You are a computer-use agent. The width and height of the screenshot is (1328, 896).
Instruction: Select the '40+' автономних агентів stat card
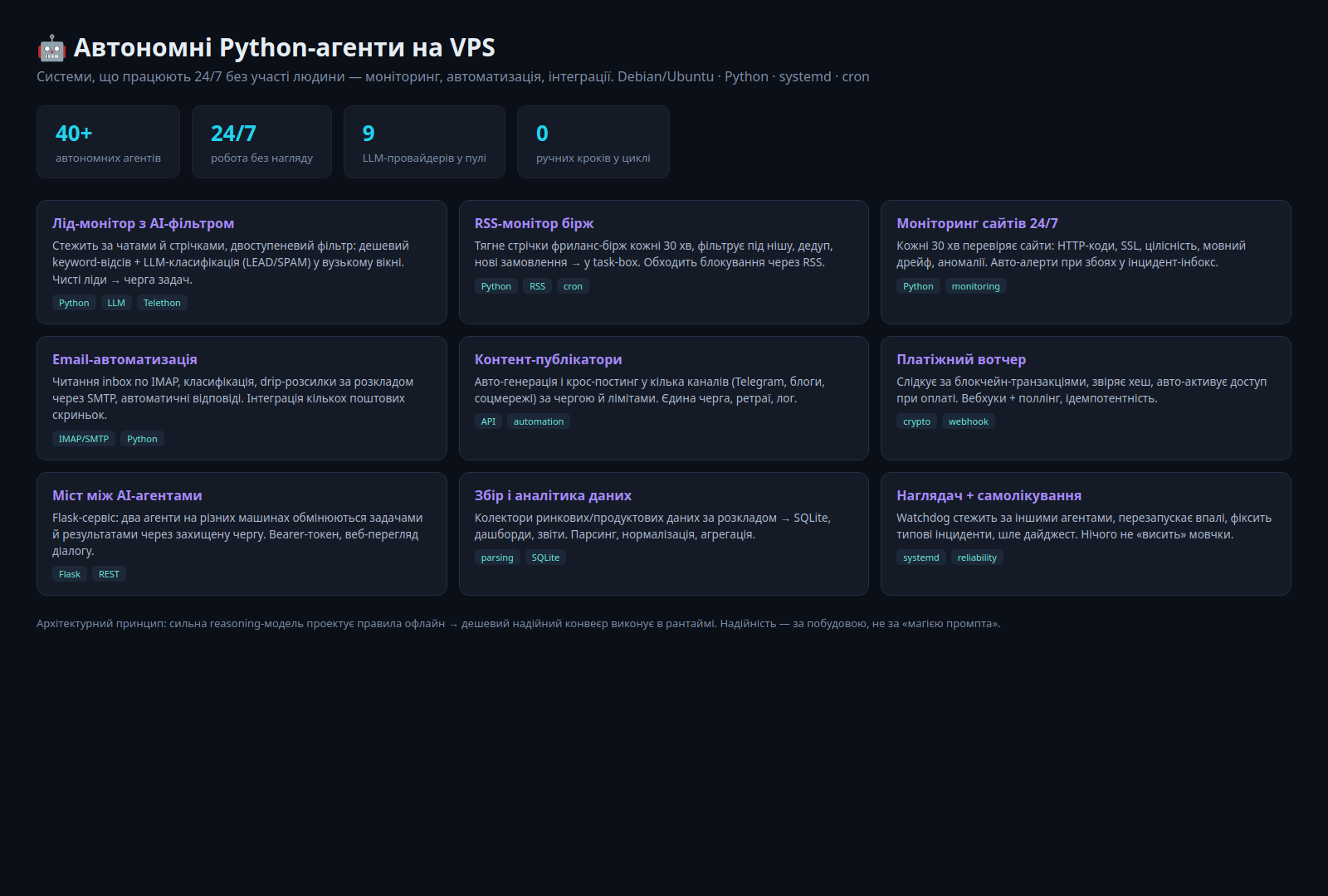[108, 142]
